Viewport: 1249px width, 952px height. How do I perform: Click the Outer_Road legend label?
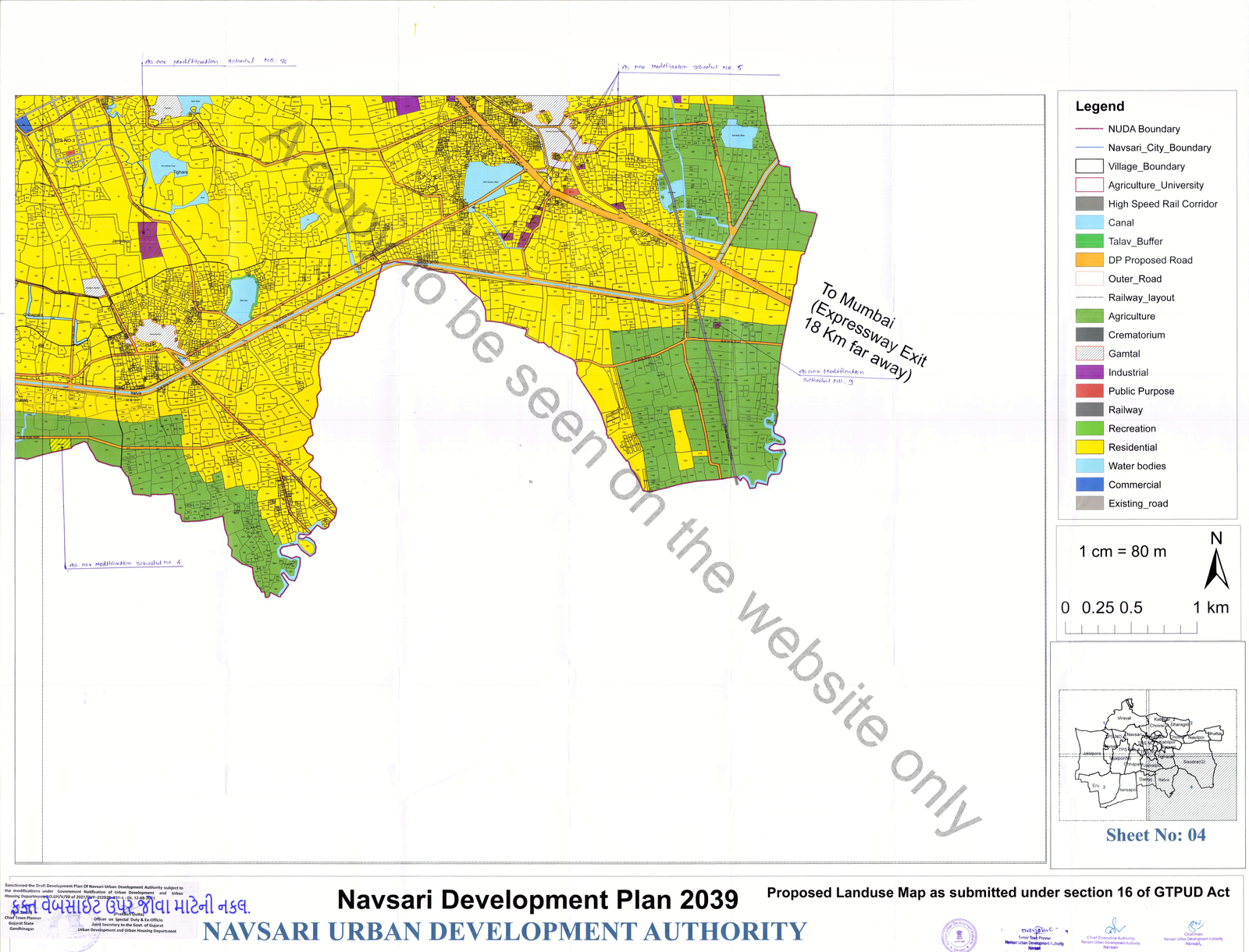[x=1134, y=279]
